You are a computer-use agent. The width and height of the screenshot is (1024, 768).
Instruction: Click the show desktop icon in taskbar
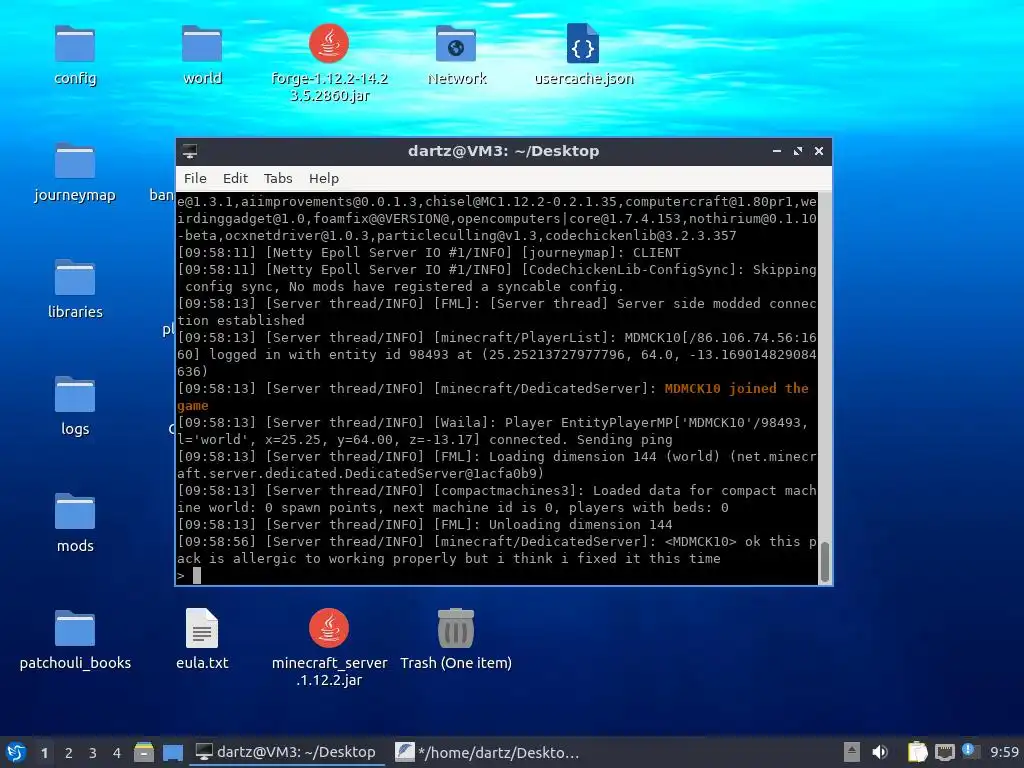[x=173, y=752]
